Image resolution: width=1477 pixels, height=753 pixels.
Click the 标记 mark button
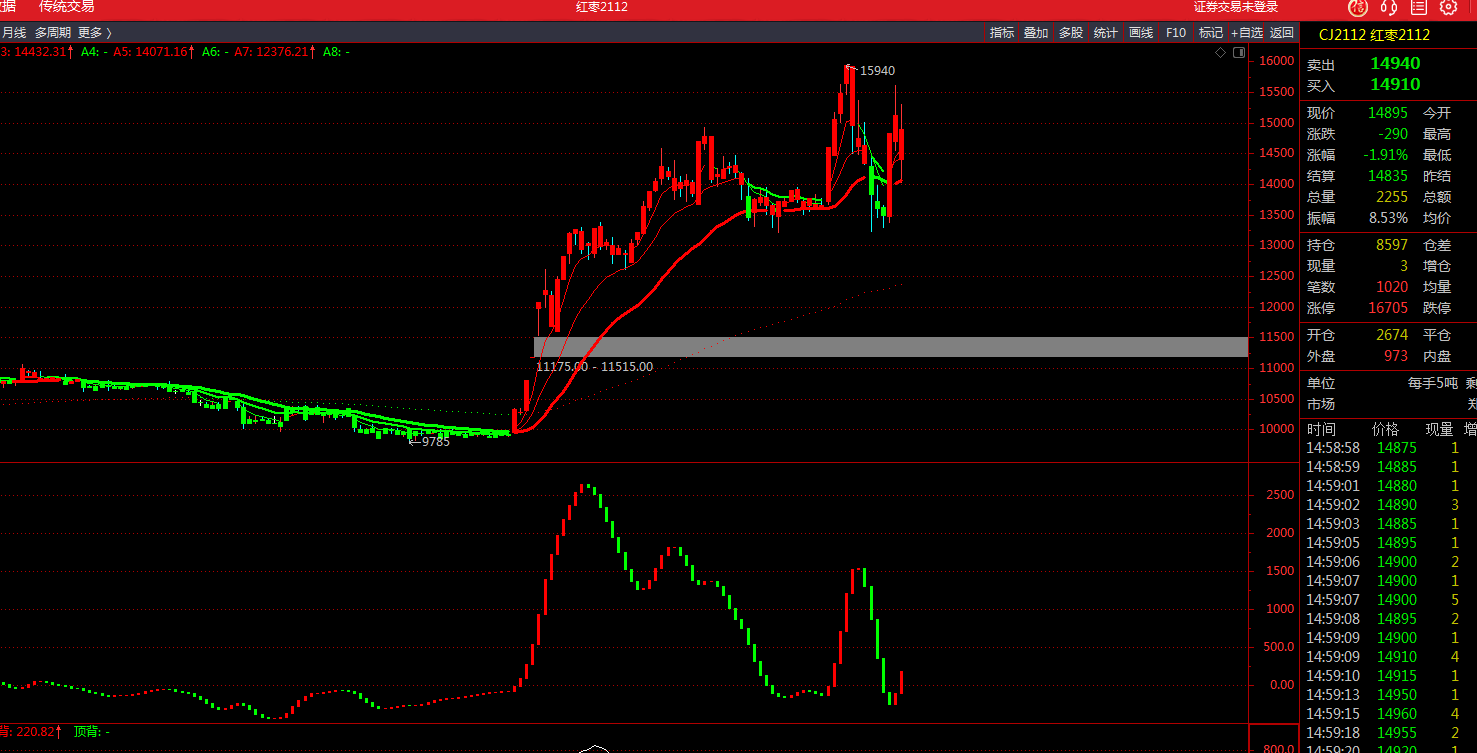click(1211, 32)
